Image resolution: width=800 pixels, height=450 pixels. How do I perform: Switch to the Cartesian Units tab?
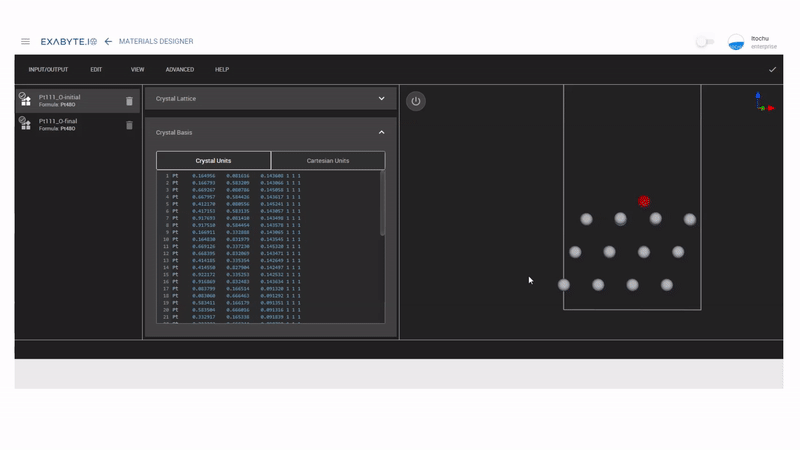coord(328,160)
